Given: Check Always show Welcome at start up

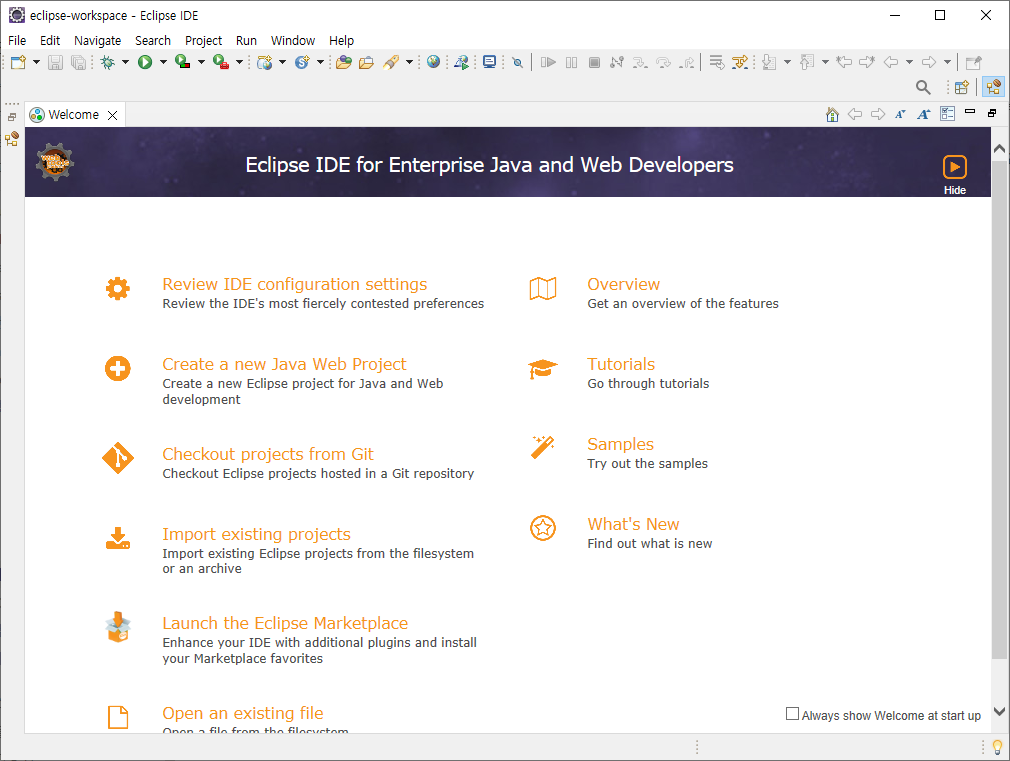Looking at the screenshot, I should 792,714.
